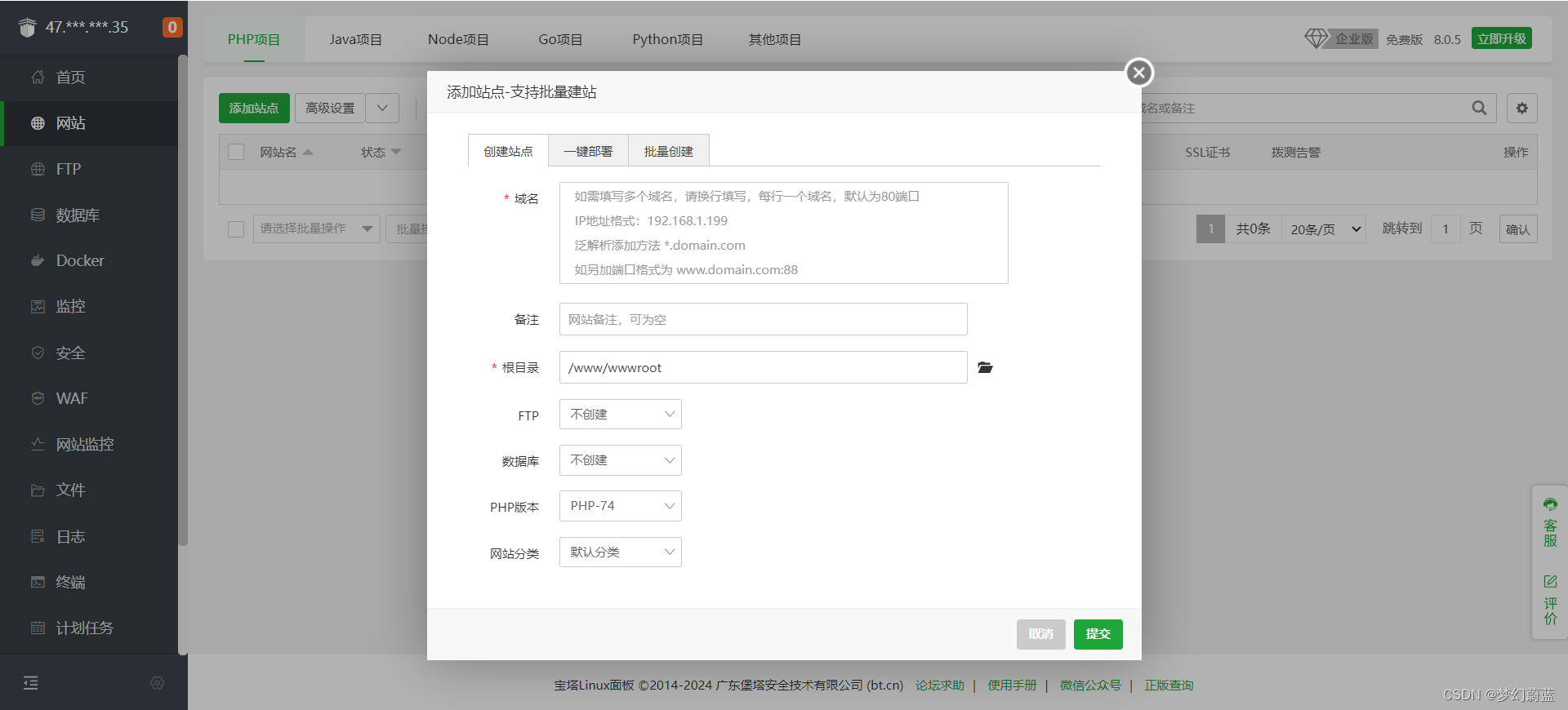This screenshot has height=710, width=1568.
Task: Open the 首页 home sidebar item
Action: coord(88,77)
